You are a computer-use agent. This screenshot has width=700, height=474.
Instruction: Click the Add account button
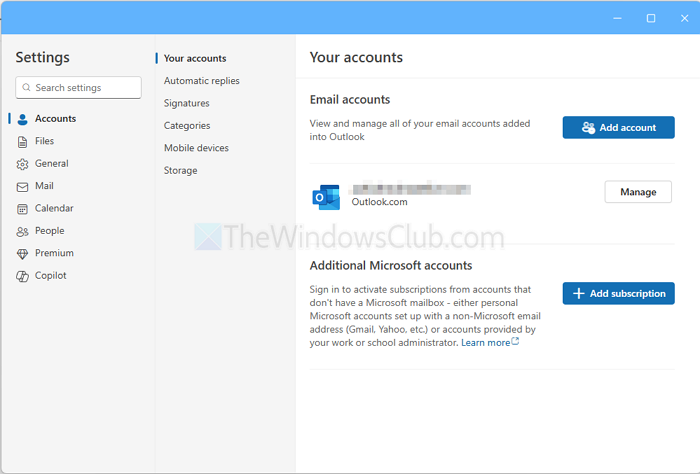point(618,128)
